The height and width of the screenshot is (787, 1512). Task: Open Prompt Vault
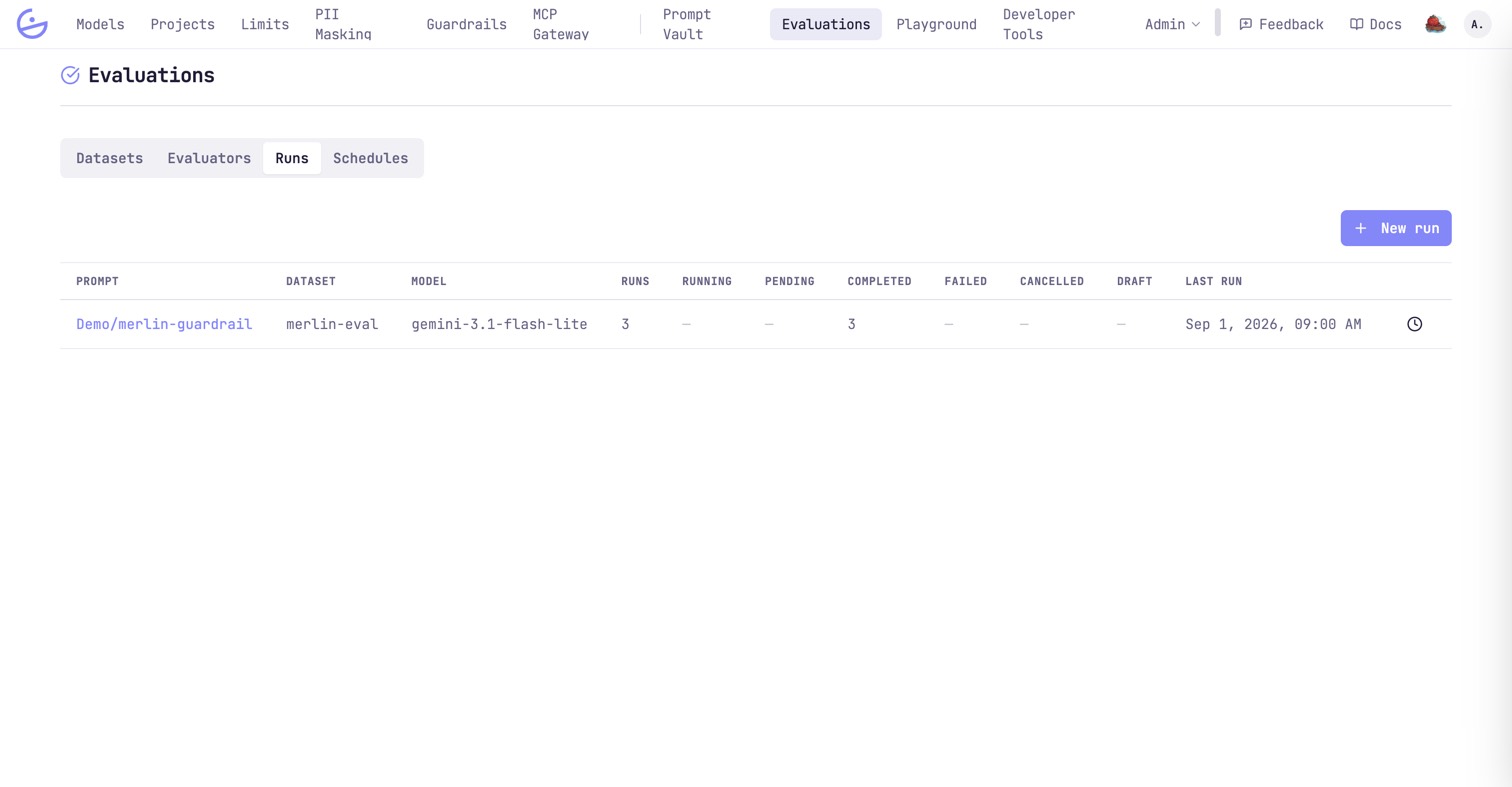point(687,24)
